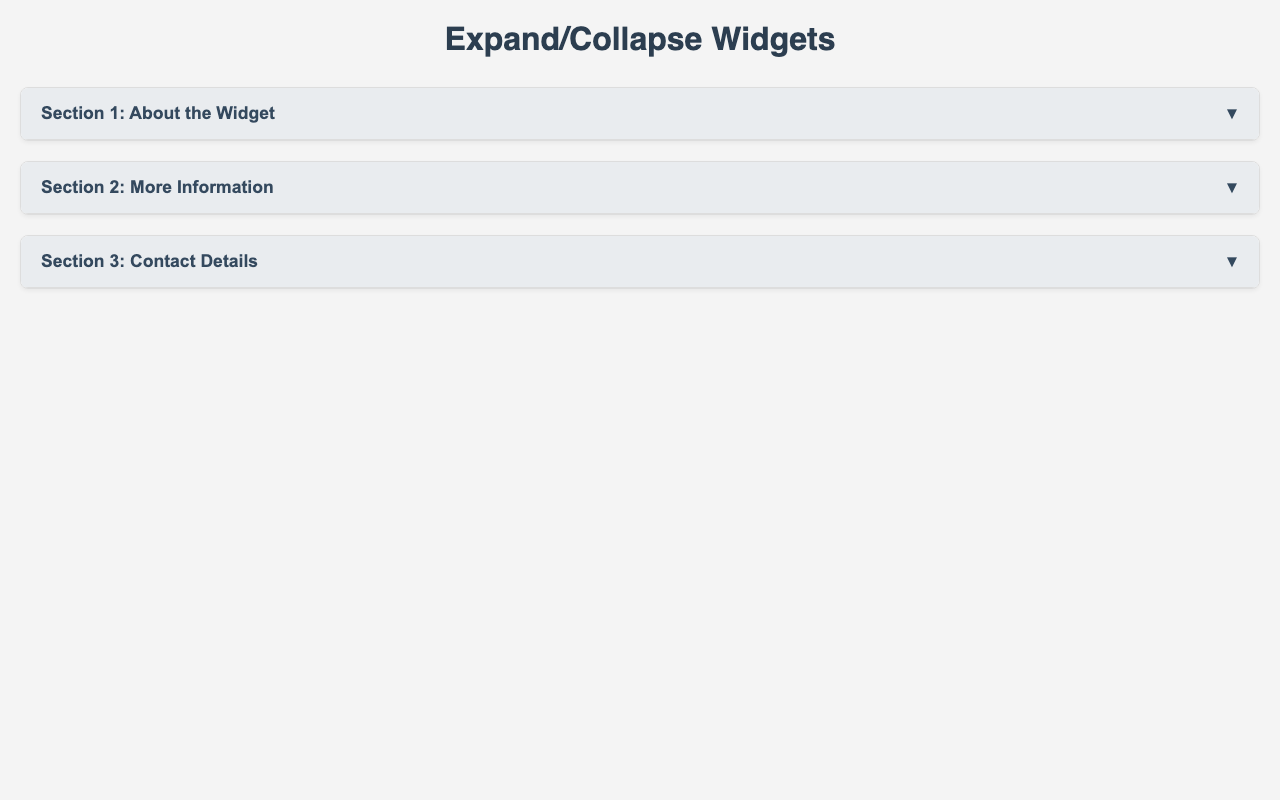Click the down arrow in Section 1
This screenshot has height=800, width=1280.
coord(1231,114)
